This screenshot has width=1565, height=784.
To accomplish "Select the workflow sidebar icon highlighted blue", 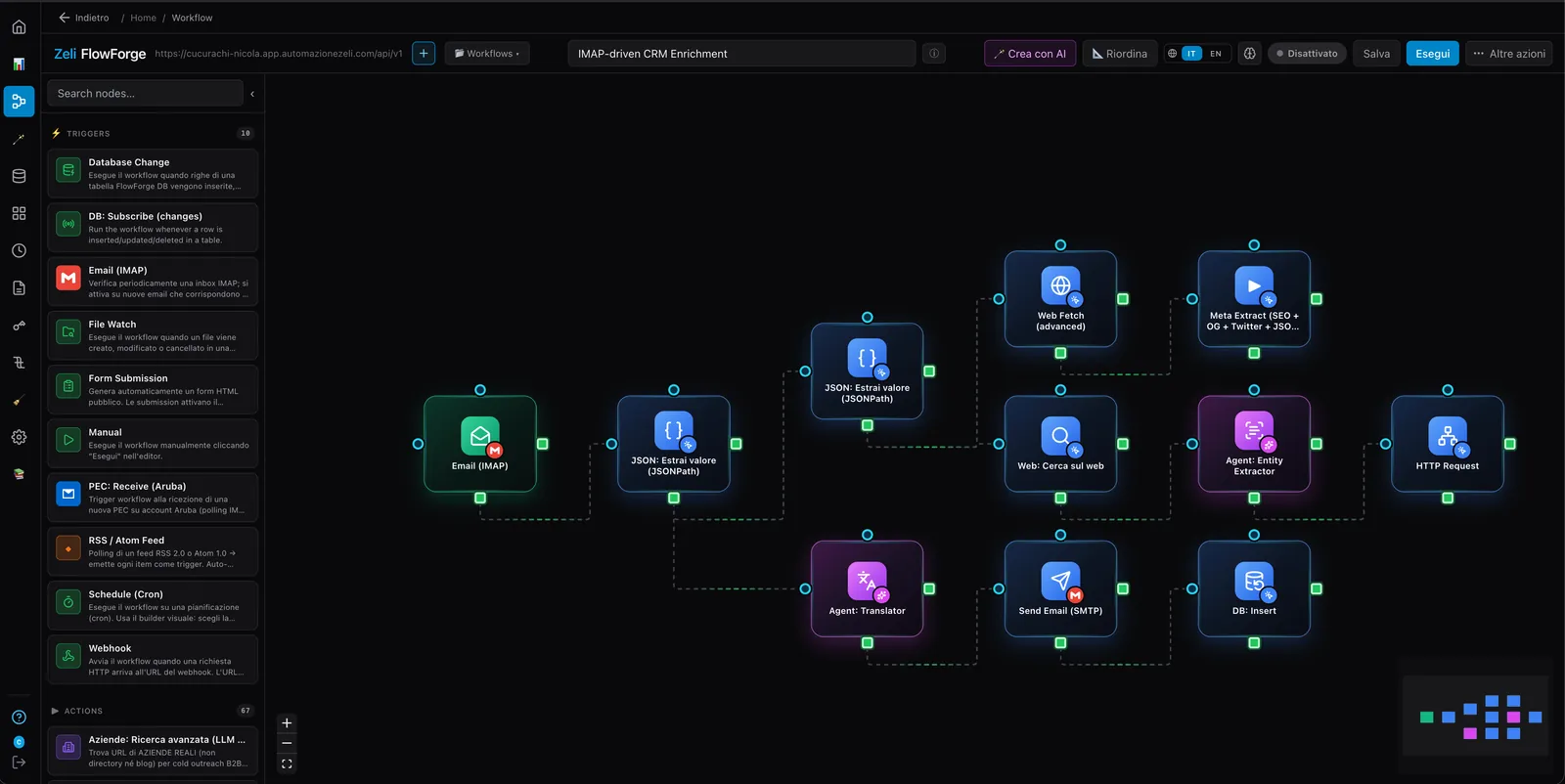I will 19,101.
